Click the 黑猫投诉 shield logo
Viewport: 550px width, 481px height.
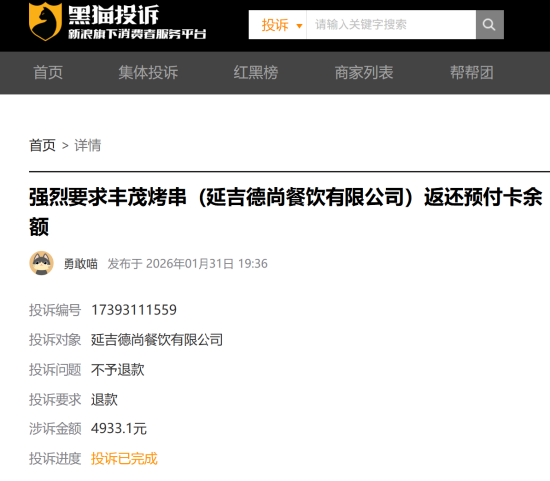pyautogui.click(x=46, y=21)
